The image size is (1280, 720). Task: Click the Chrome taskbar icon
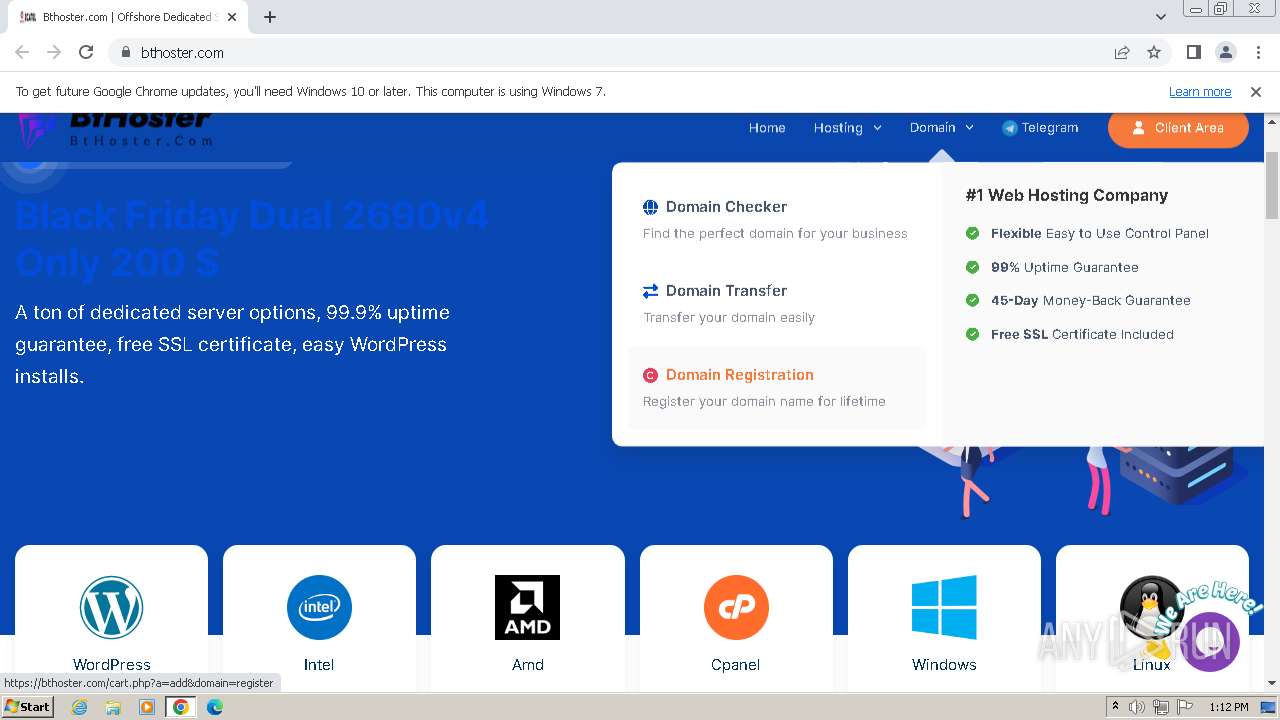(181, 707)
